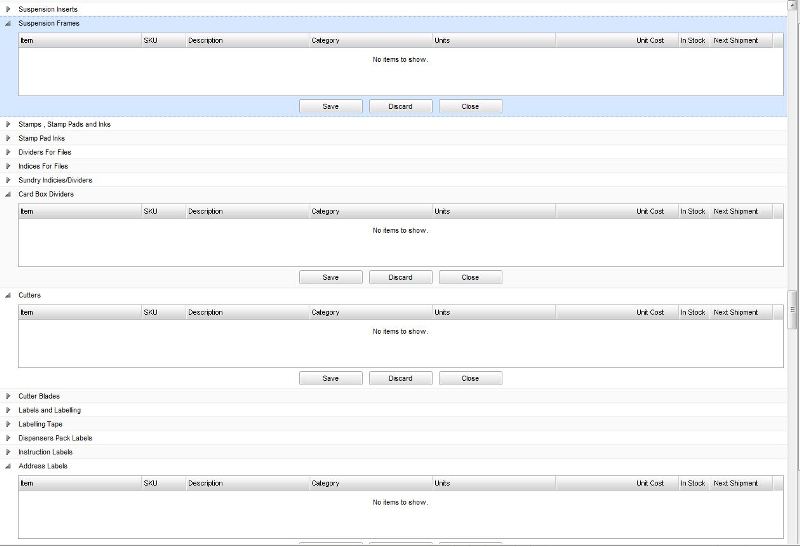
Task: Select the Instruction Labels tree row
Action: click(x=45, y=452)
